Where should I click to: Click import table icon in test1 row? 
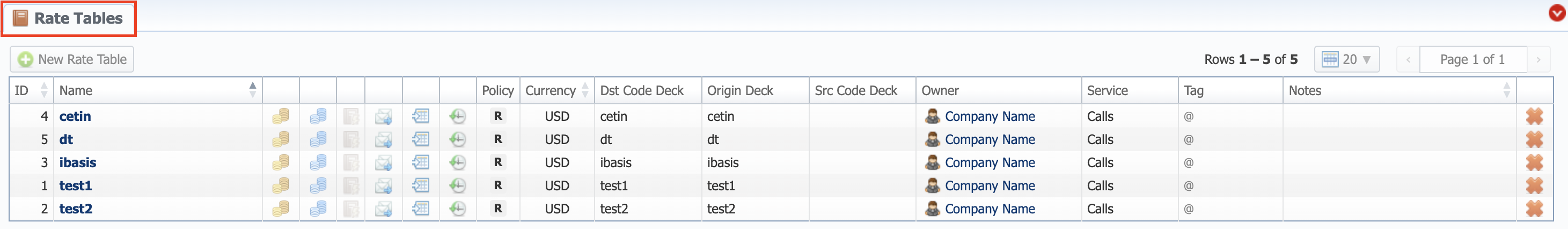(421, 185)
